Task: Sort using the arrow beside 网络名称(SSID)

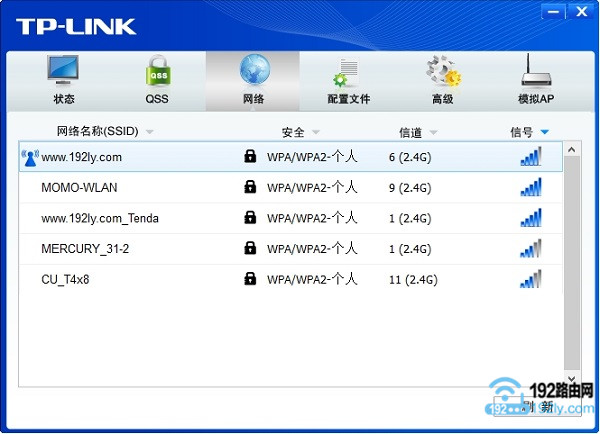Action: [x=150, y=132]
